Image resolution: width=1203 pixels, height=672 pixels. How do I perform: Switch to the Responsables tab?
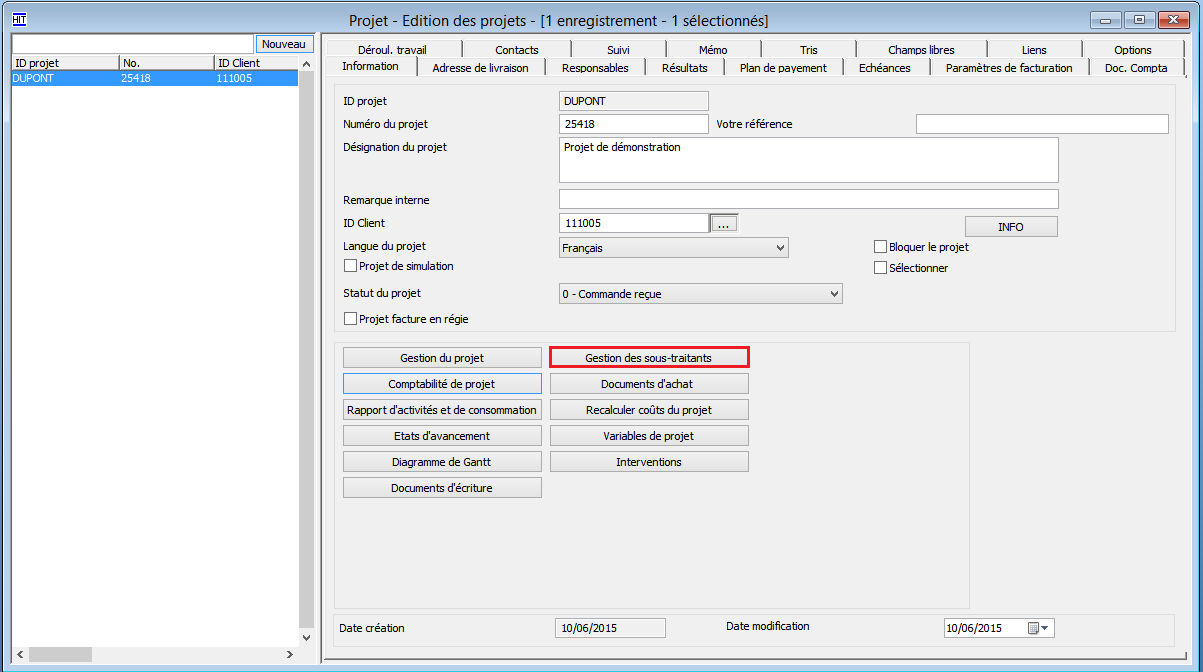point(595,68)
